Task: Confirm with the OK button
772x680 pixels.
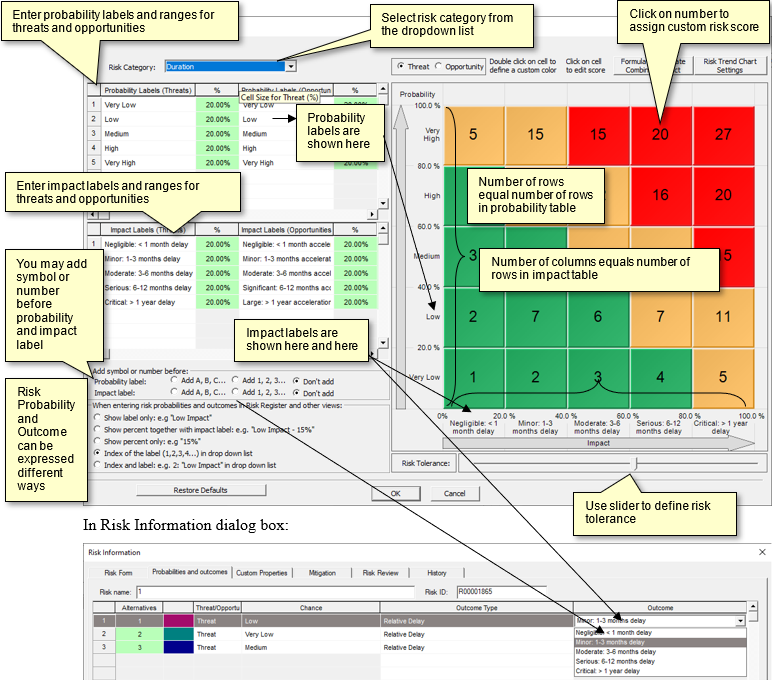Action: (x=396, y=493)
